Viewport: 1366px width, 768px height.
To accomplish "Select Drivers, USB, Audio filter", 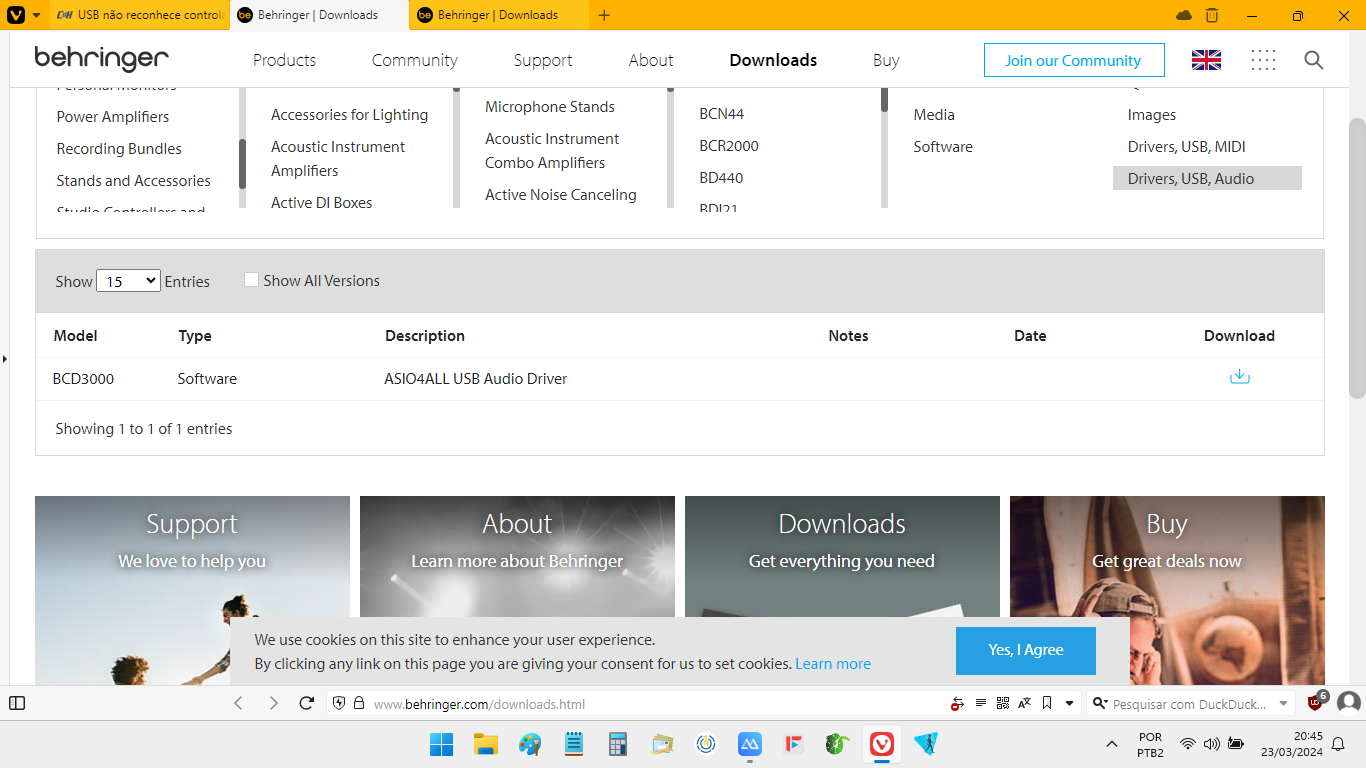I will tap(1207, 178).
